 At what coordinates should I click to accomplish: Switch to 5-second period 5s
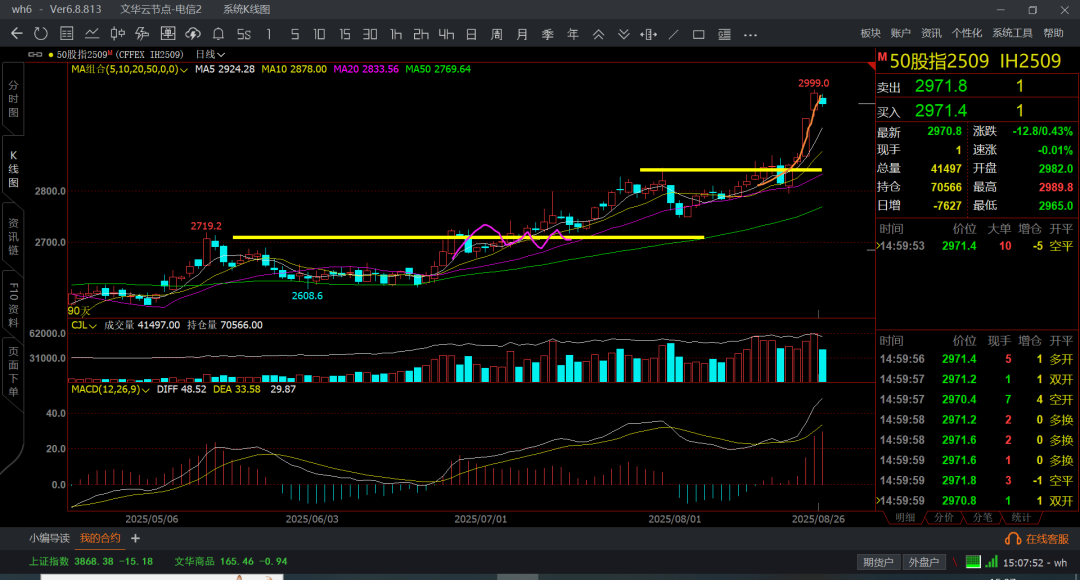pos(244,34)
